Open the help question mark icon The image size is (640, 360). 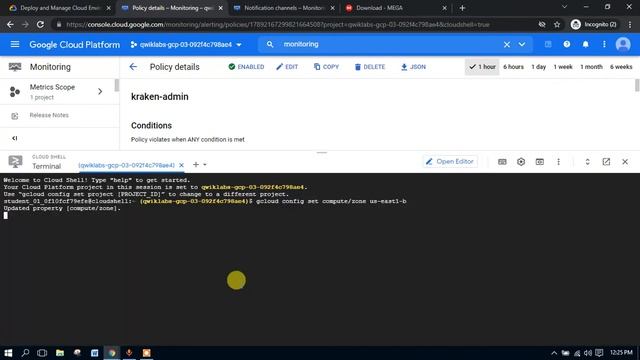click(567, 44)
